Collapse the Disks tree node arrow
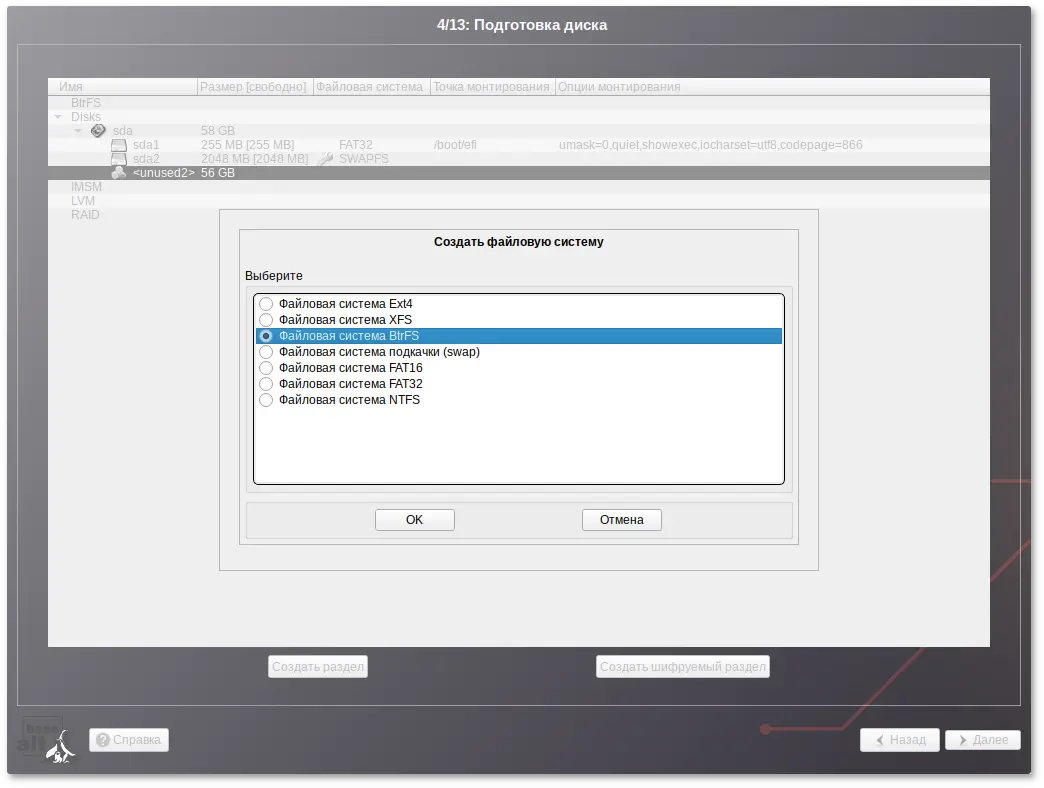1044x788 pixels. click(58, 117)
